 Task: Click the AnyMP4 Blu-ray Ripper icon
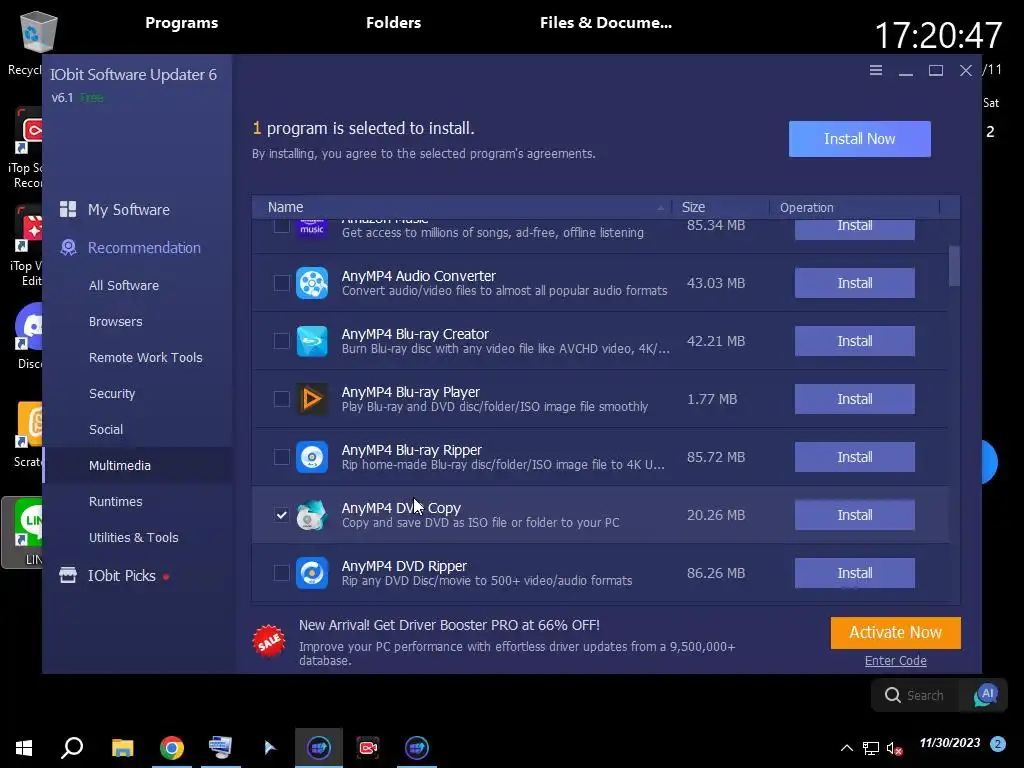(312, 457)
